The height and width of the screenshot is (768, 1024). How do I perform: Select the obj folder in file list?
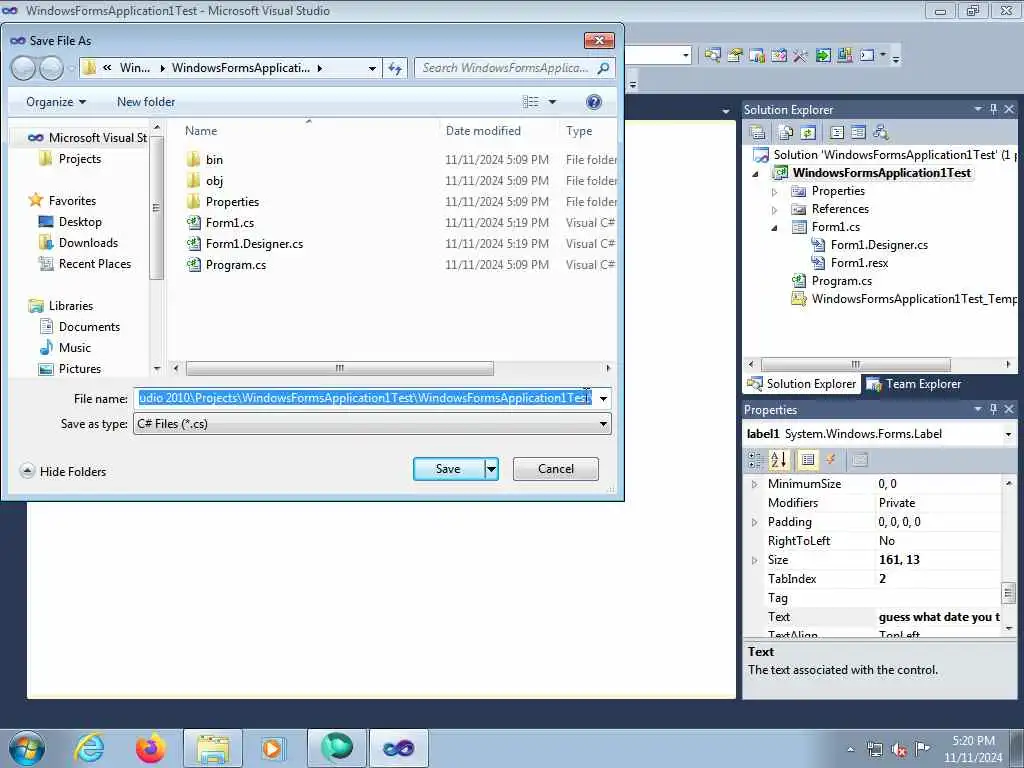click(x=214, y=181)
